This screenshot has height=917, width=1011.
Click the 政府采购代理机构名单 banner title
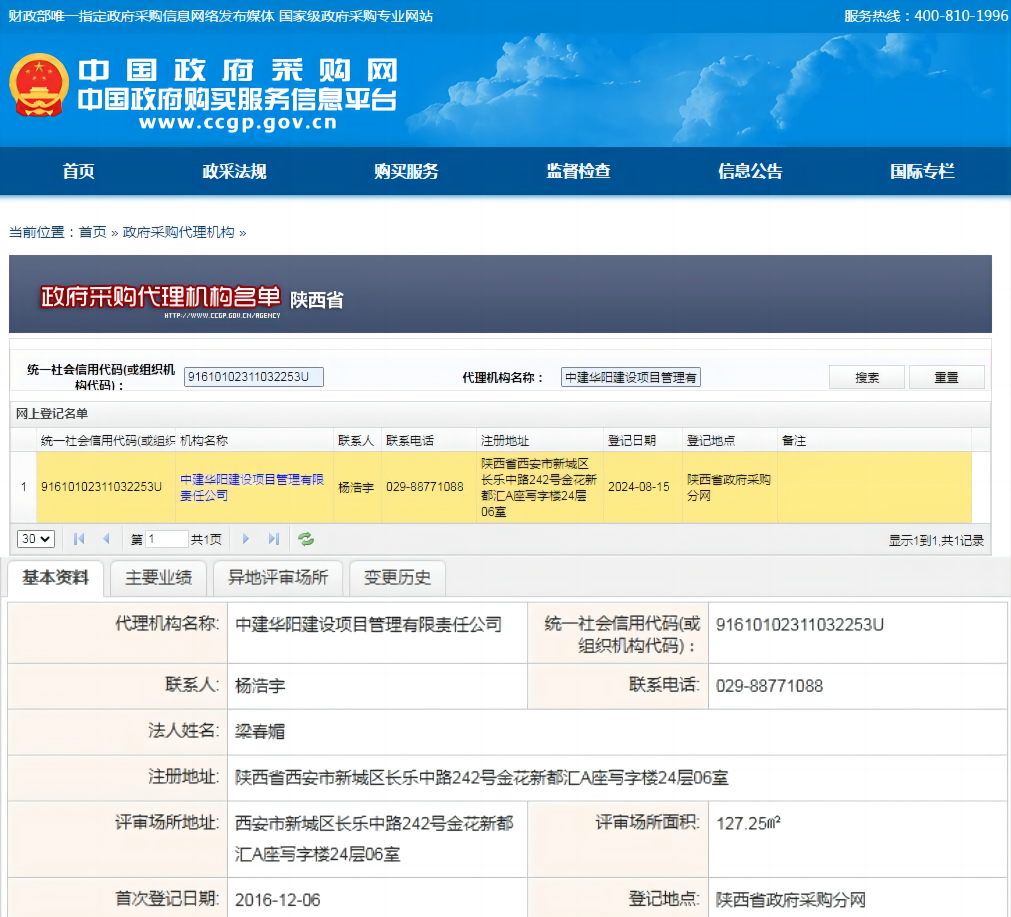pyautogui.click(x=161, y=297)
